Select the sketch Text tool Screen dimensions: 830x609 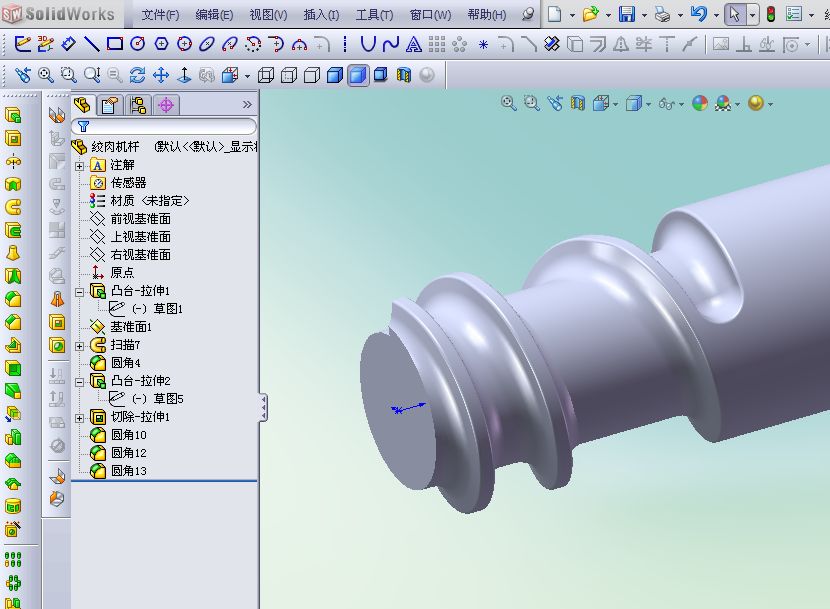(x=413, y=44)
